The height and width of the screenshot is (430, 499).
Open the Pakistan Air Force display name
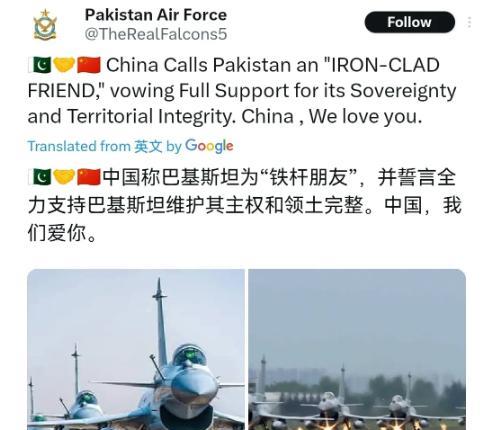pos(156,15)
